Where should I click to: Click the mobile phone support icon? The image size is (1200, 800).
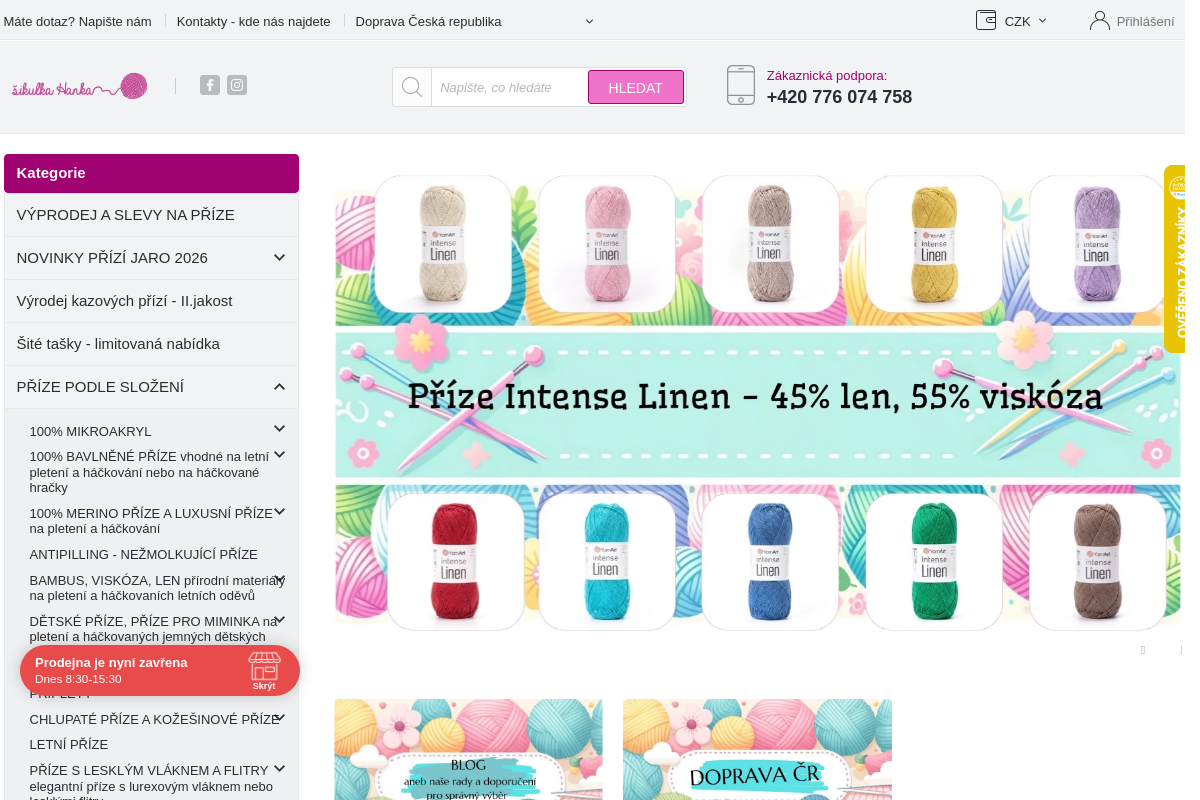coord(741,85)
